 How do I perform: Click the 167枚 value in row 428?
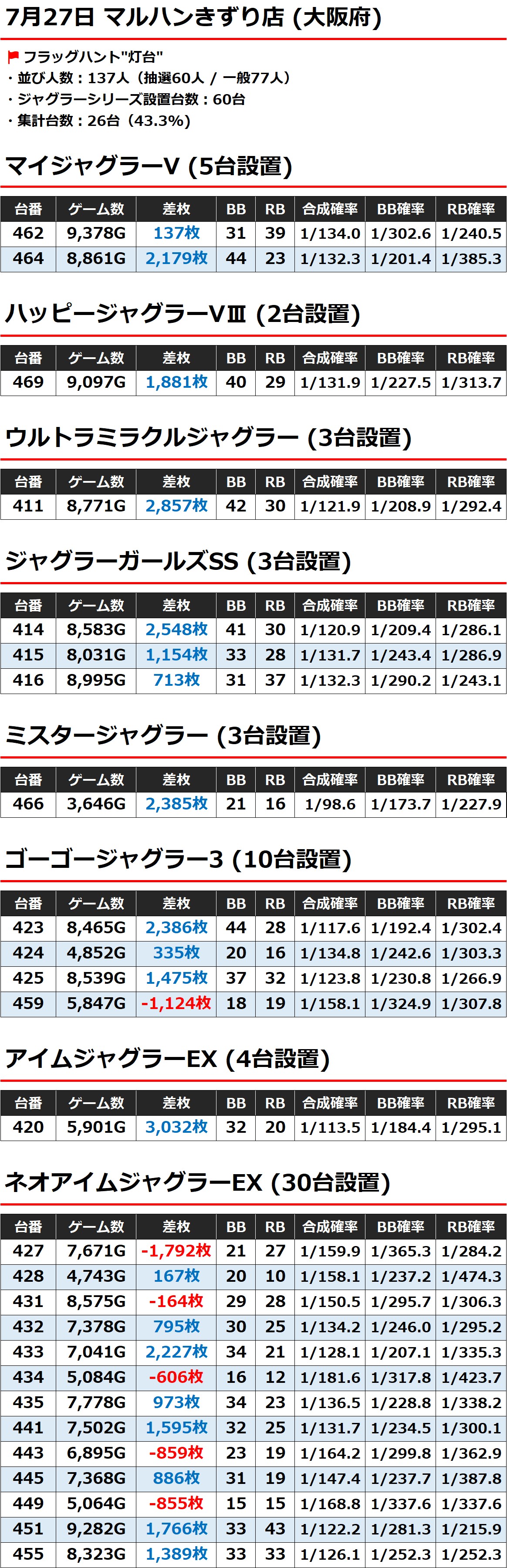[x=176, y=1277]
